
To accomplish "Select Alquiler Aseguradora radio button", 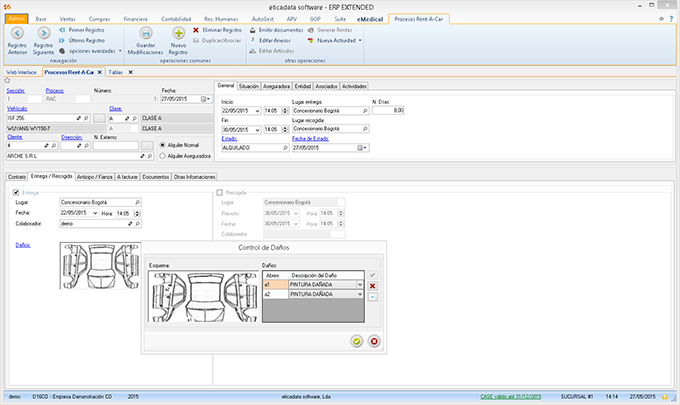I will 163,156.
